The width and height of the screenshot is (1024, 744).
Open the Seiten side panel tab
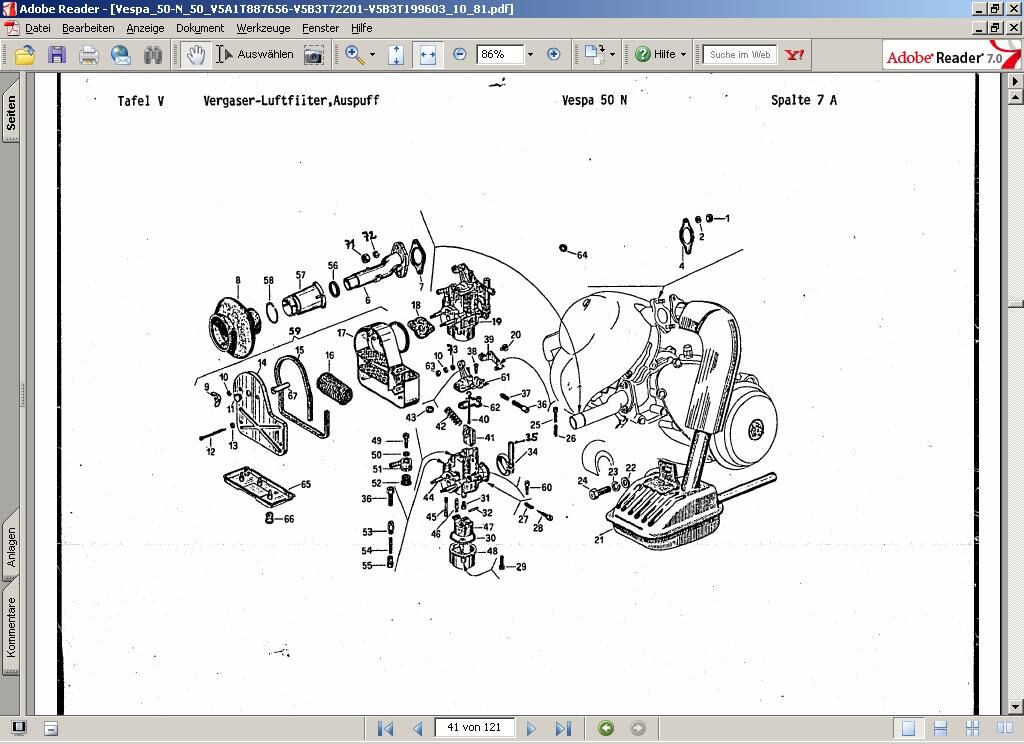11,114
